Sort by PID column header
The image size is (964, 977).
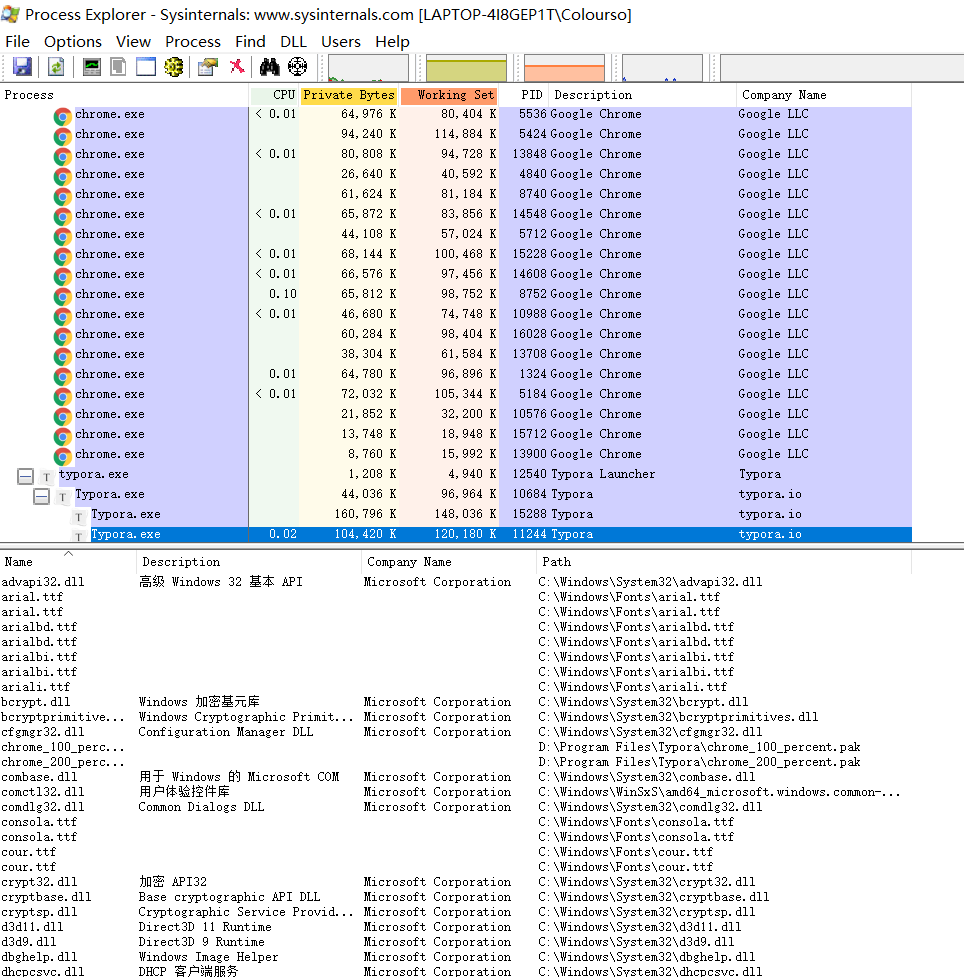524,95
